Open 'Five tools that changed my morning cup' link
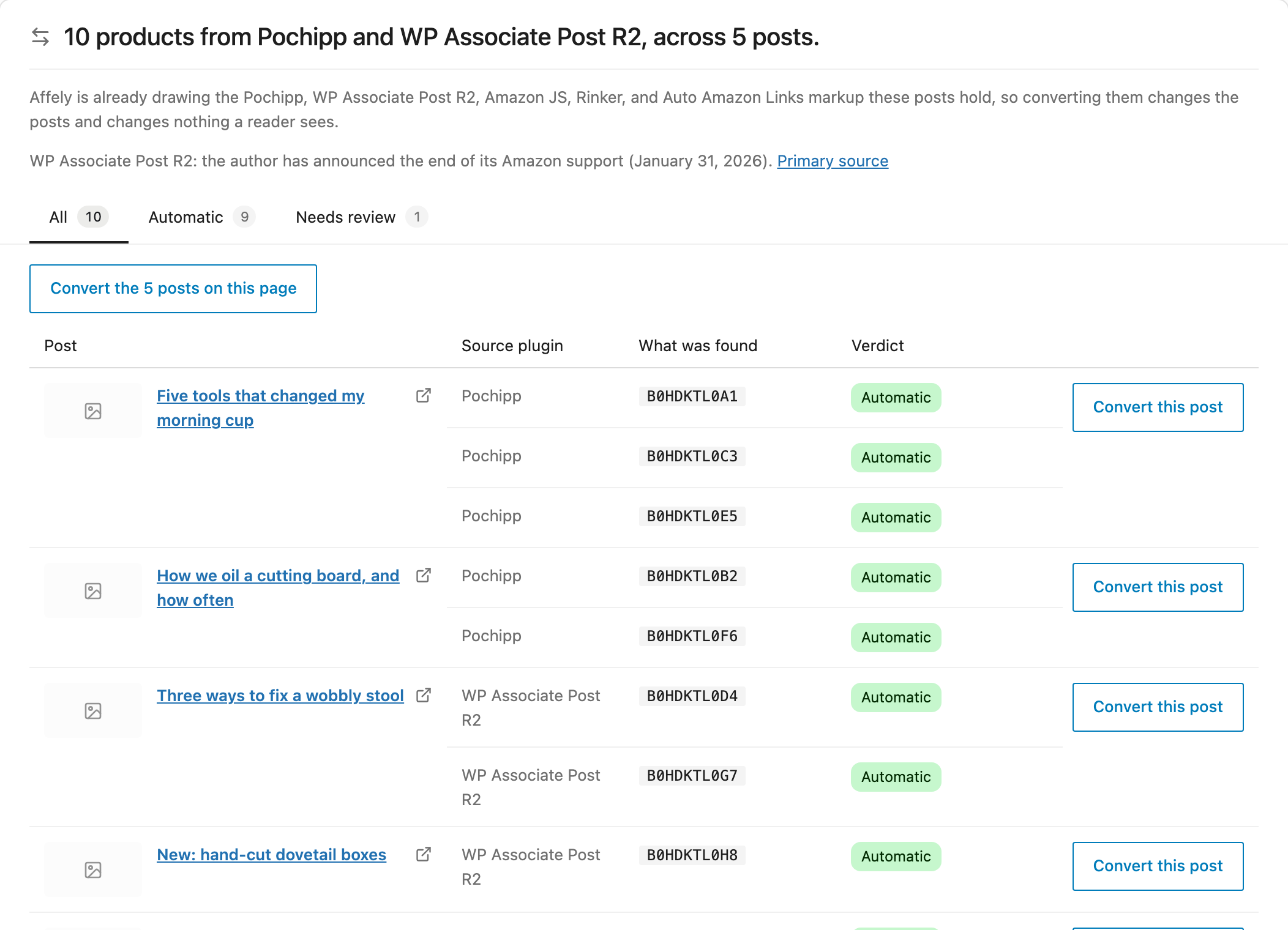 click(261, 408)
